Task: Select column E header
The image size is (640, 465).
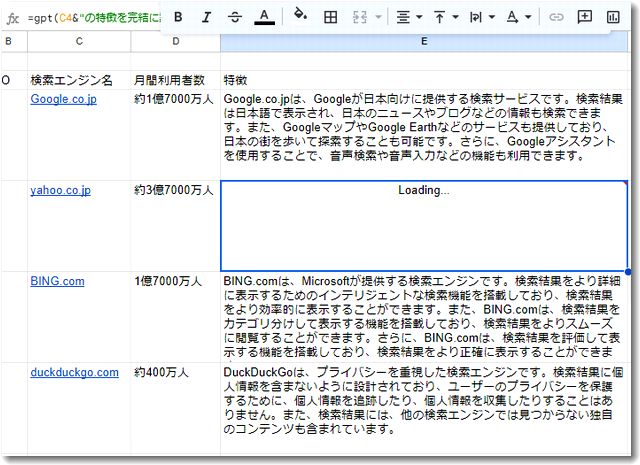Action: (424, 41)
